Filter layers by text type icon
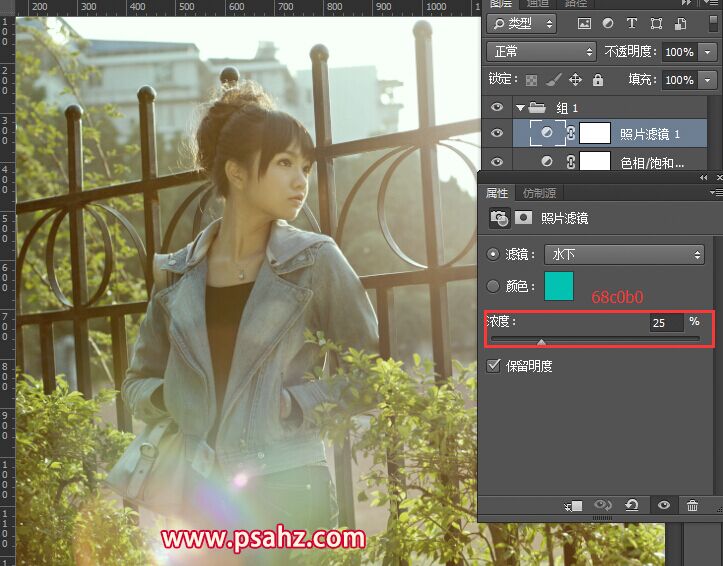723x566 pixels. point(632,23)
